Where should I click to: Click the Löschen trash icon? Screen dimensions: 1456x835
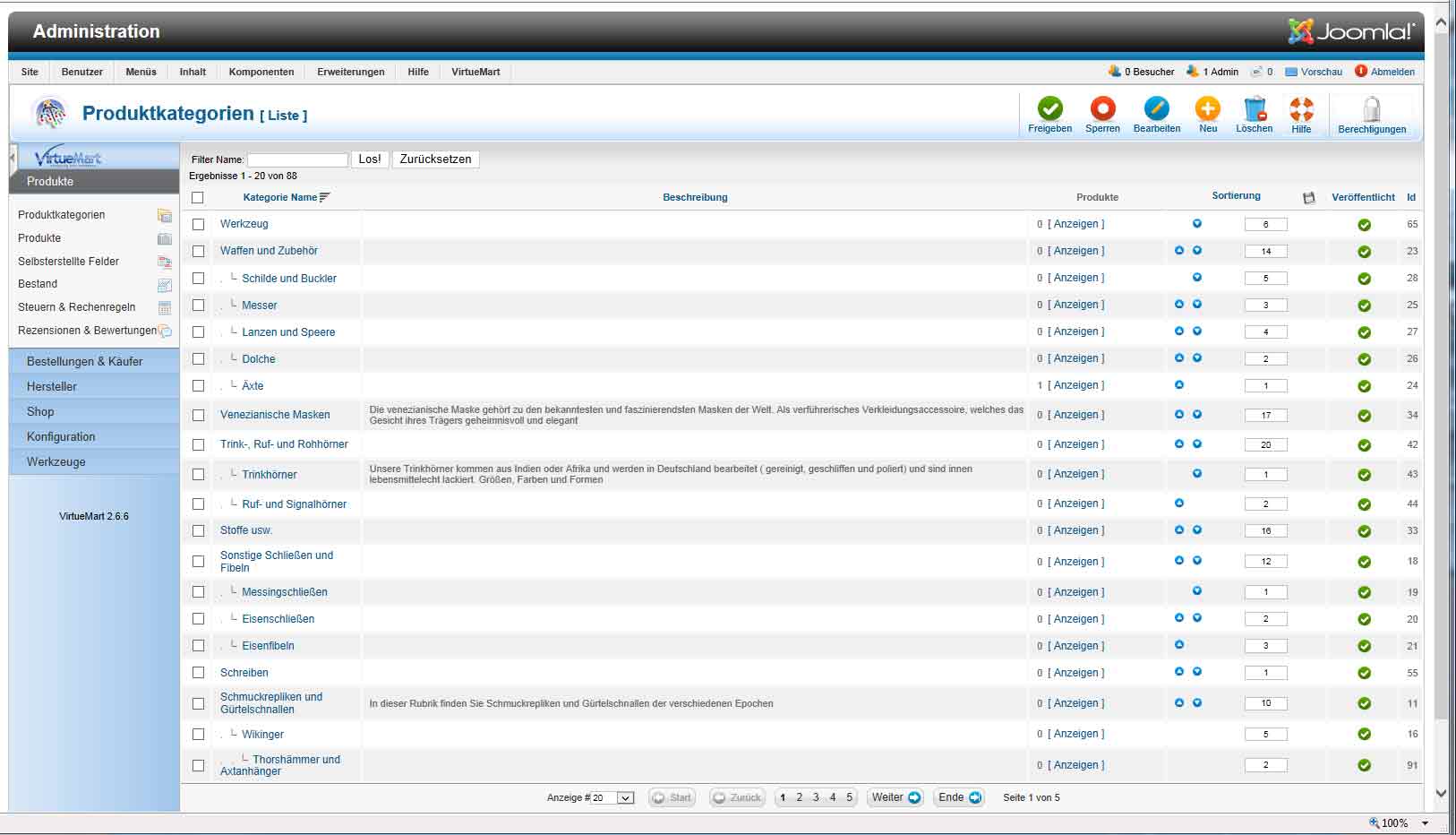[x=1254, y=109]
